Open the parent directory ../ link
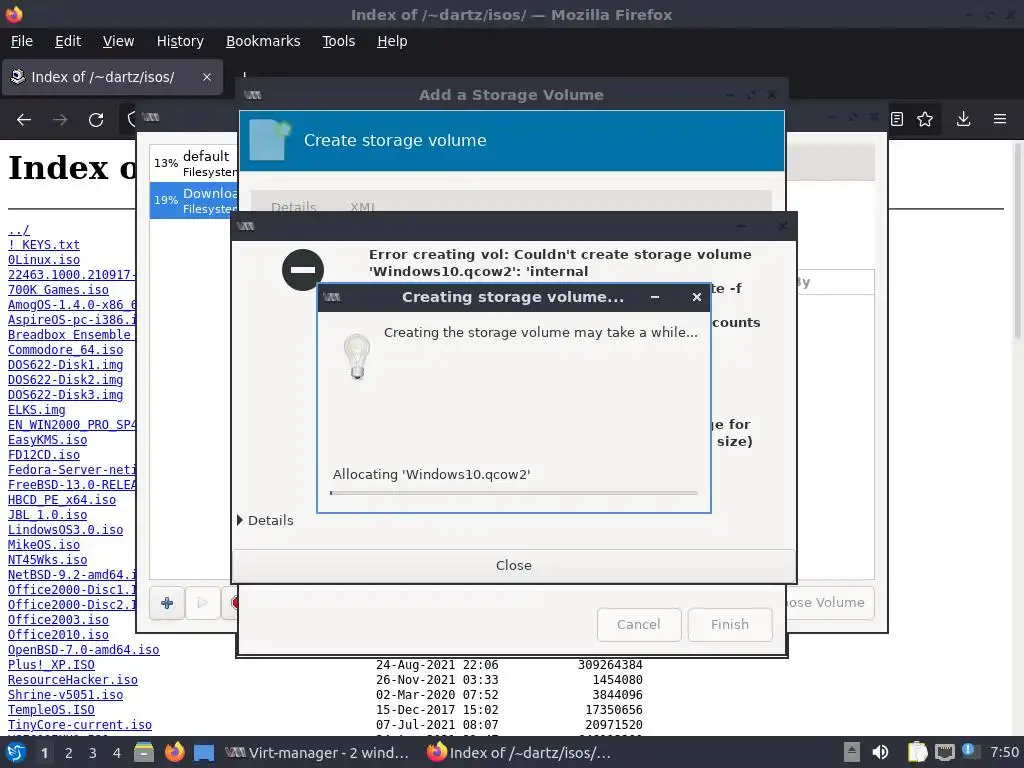 click(x=18, y=230)
